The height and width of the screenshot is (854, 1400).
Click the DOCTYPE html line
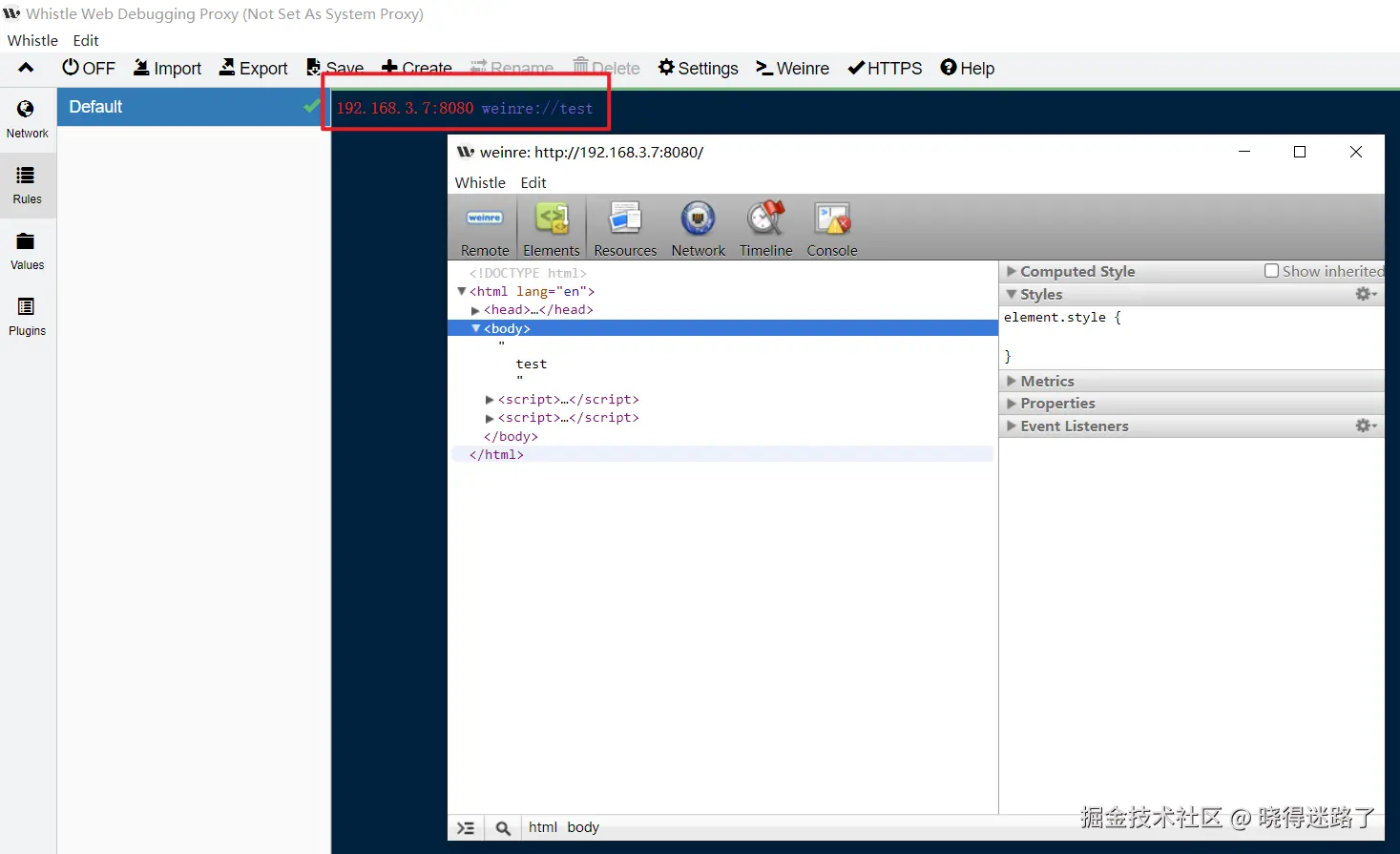click(x=528, y=273)
